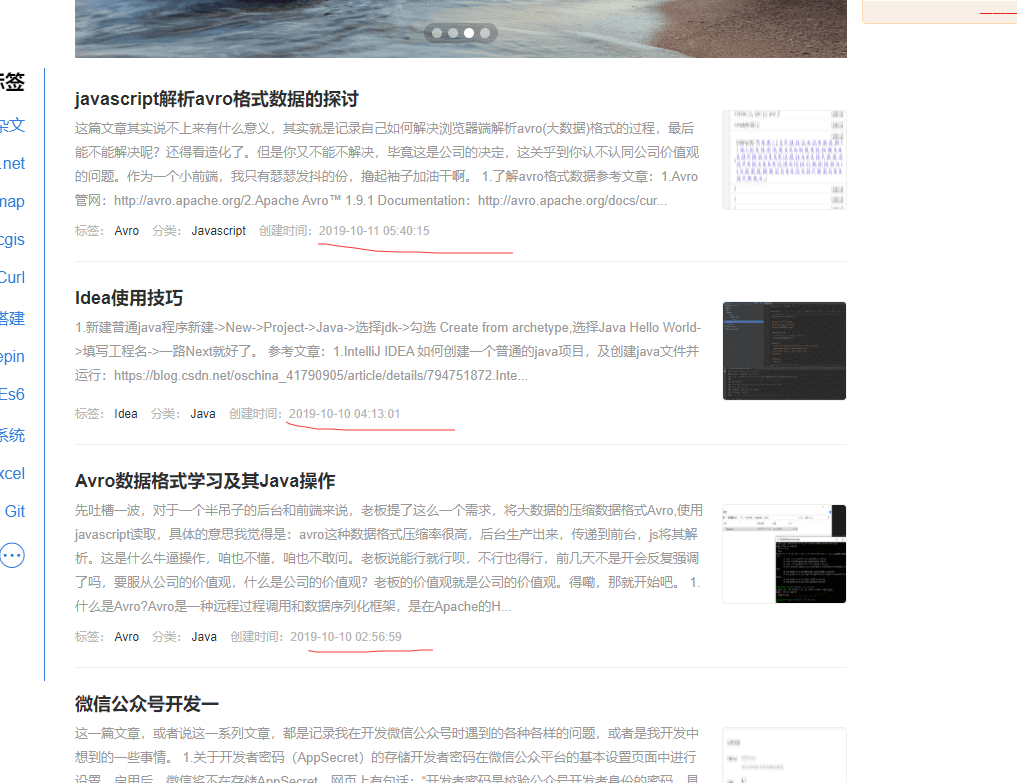Click thumbnail of the javascript avro article
The height and width of the screenshot is (783, 1017).
pos(784,159)
